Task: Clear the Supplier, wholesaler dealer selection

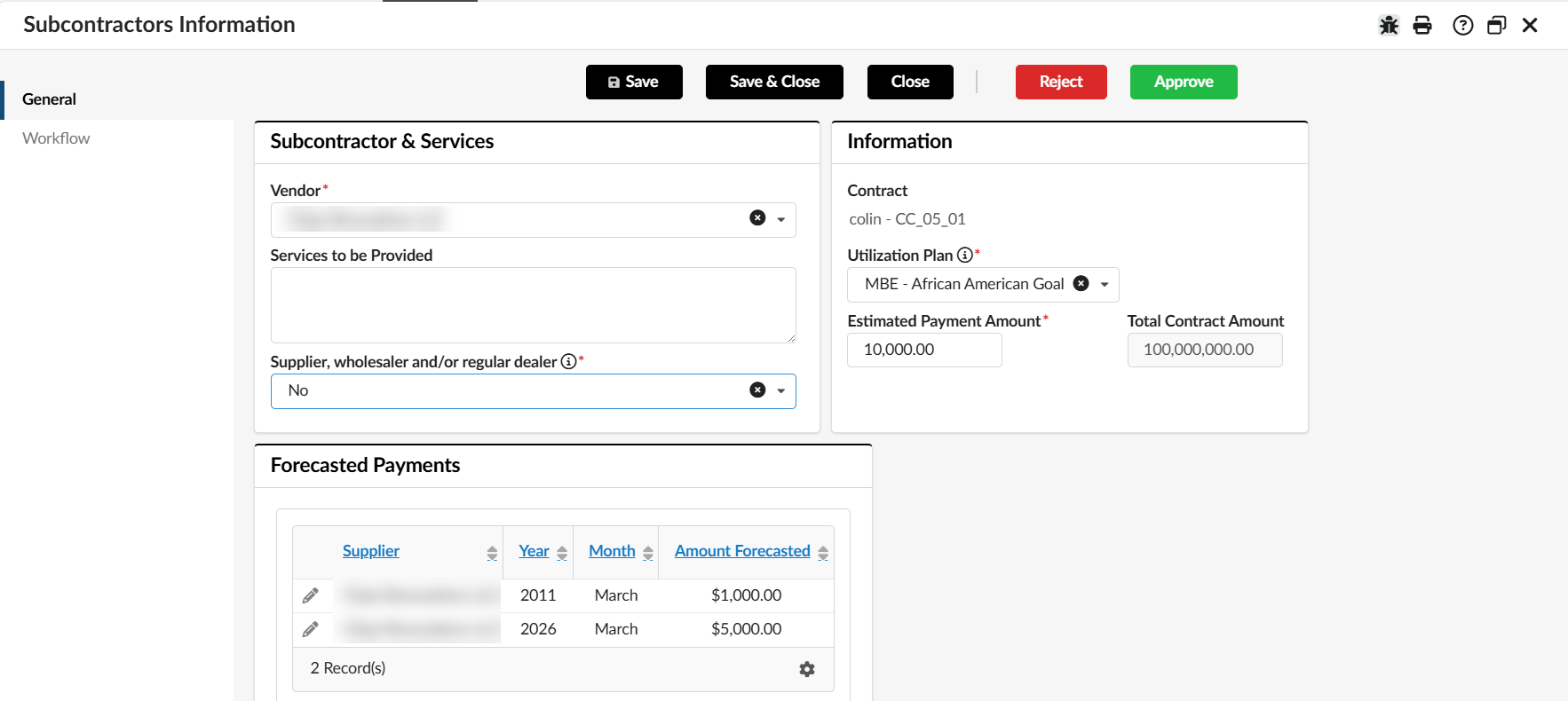Action: [x=757, y=390]
